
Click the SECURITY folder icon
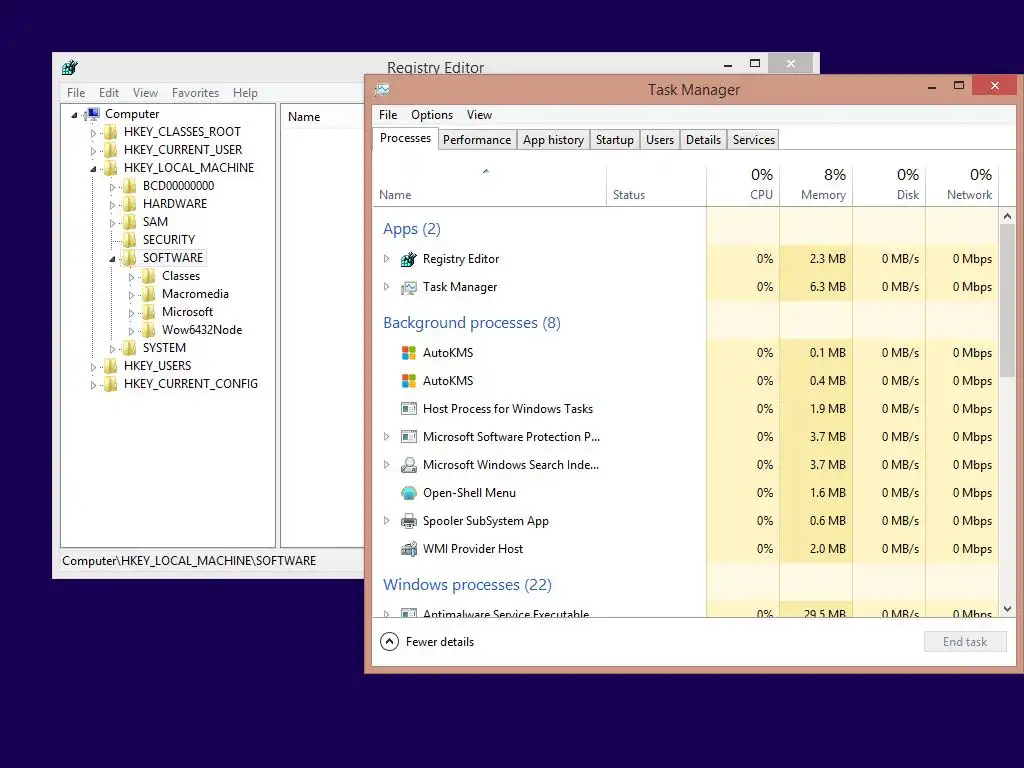coord(130,240)
